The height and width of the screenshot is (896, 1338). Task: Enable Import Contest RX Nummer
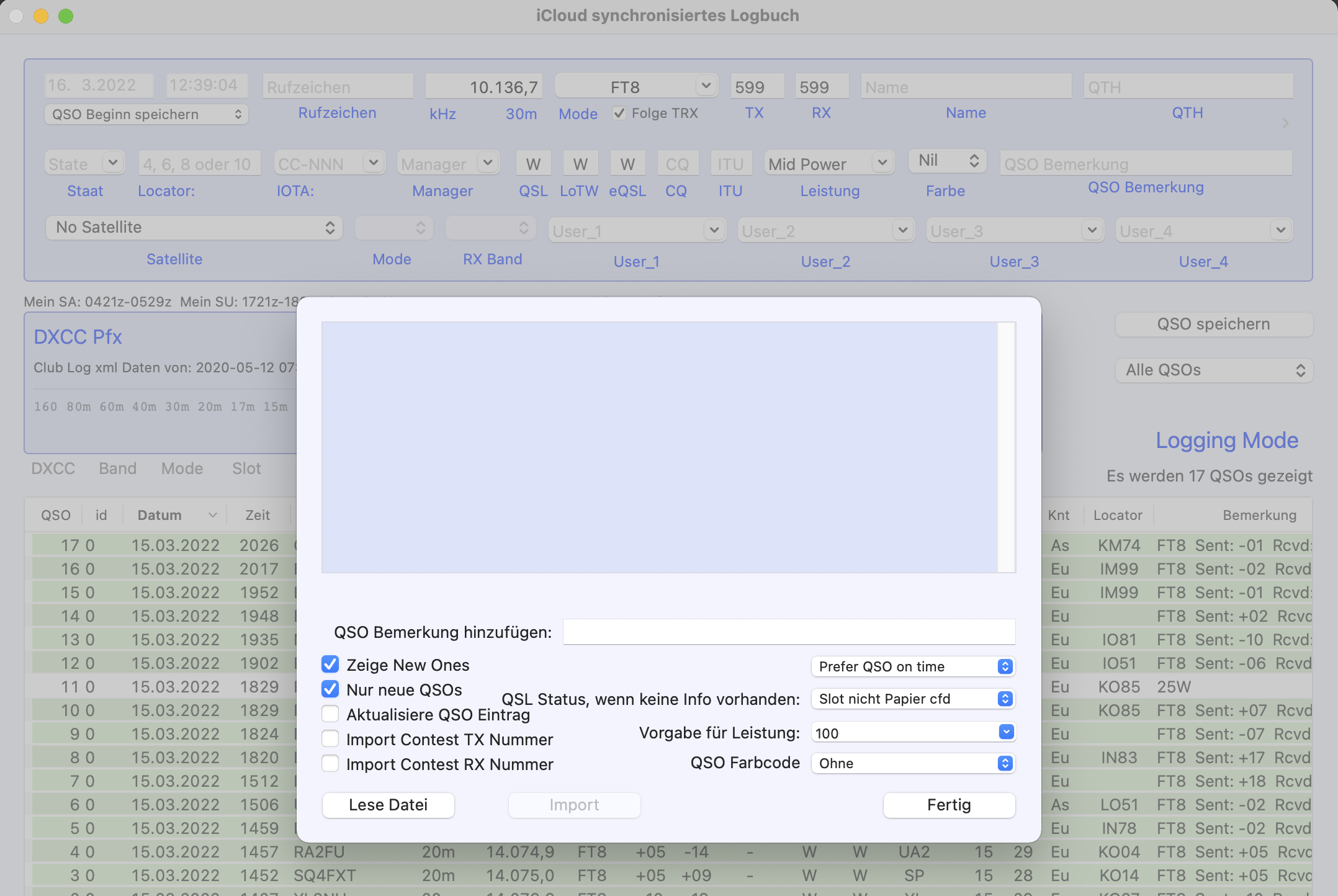(x=330, y=764)
